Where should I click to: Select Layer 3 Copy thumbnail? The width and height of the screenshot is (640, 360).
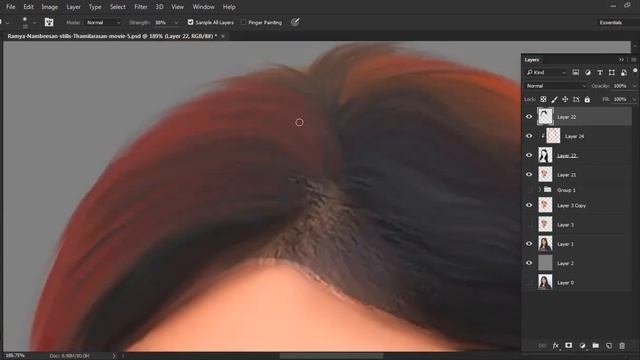(545, 205)
